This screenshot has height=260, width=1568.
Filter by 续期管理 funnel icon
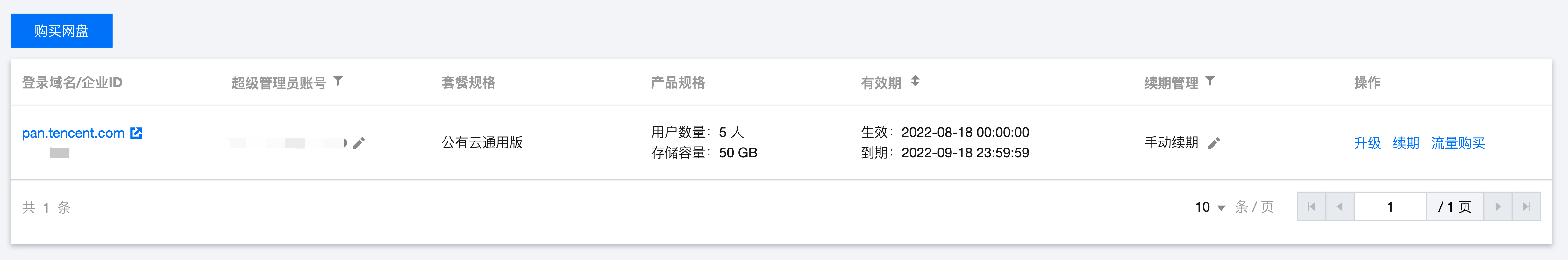click(x=1210, y=81)
